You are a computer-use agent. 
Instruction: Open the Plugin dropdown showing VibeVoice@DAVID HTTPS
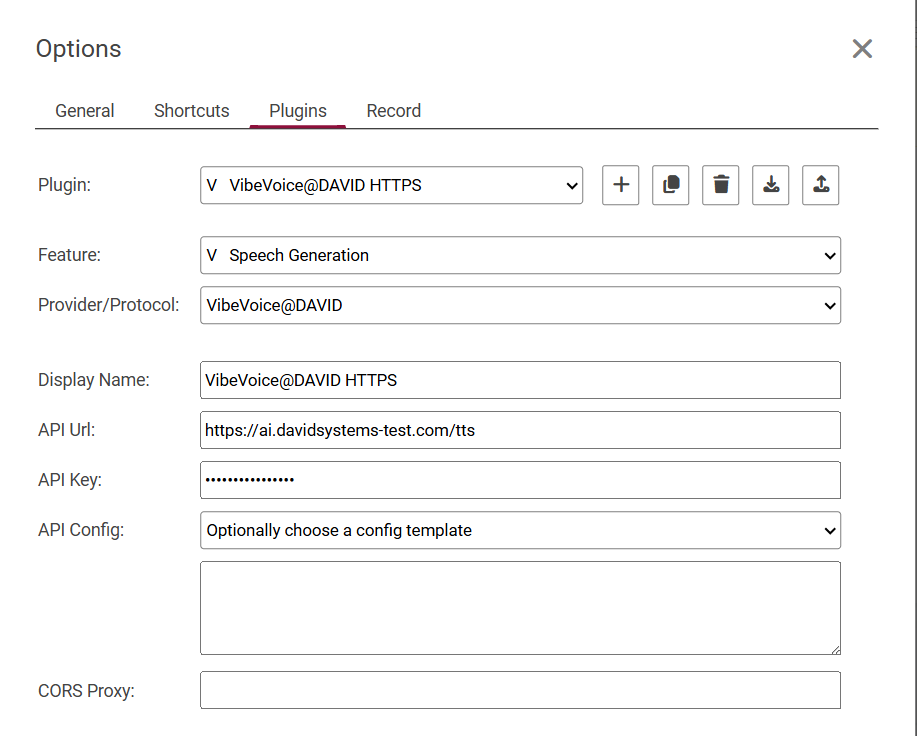tap(391, 185)
